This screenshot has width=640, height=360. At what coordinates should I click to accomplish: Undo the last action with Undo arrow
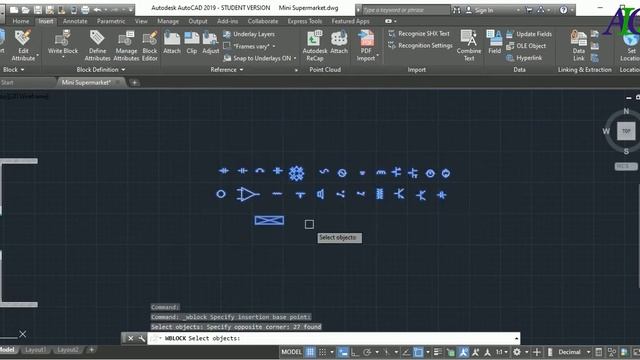click(x=98, y=9)
